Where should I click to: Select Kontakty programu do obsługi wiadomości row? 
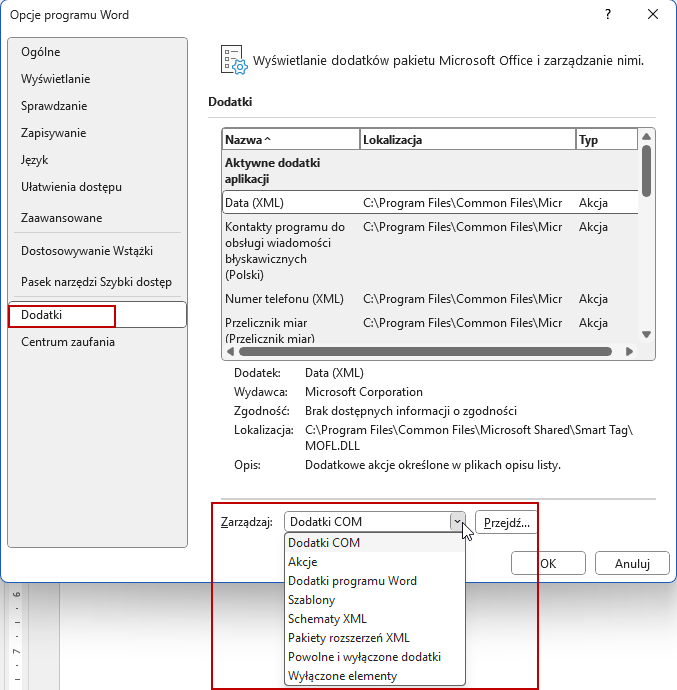[x=430, y=251]
